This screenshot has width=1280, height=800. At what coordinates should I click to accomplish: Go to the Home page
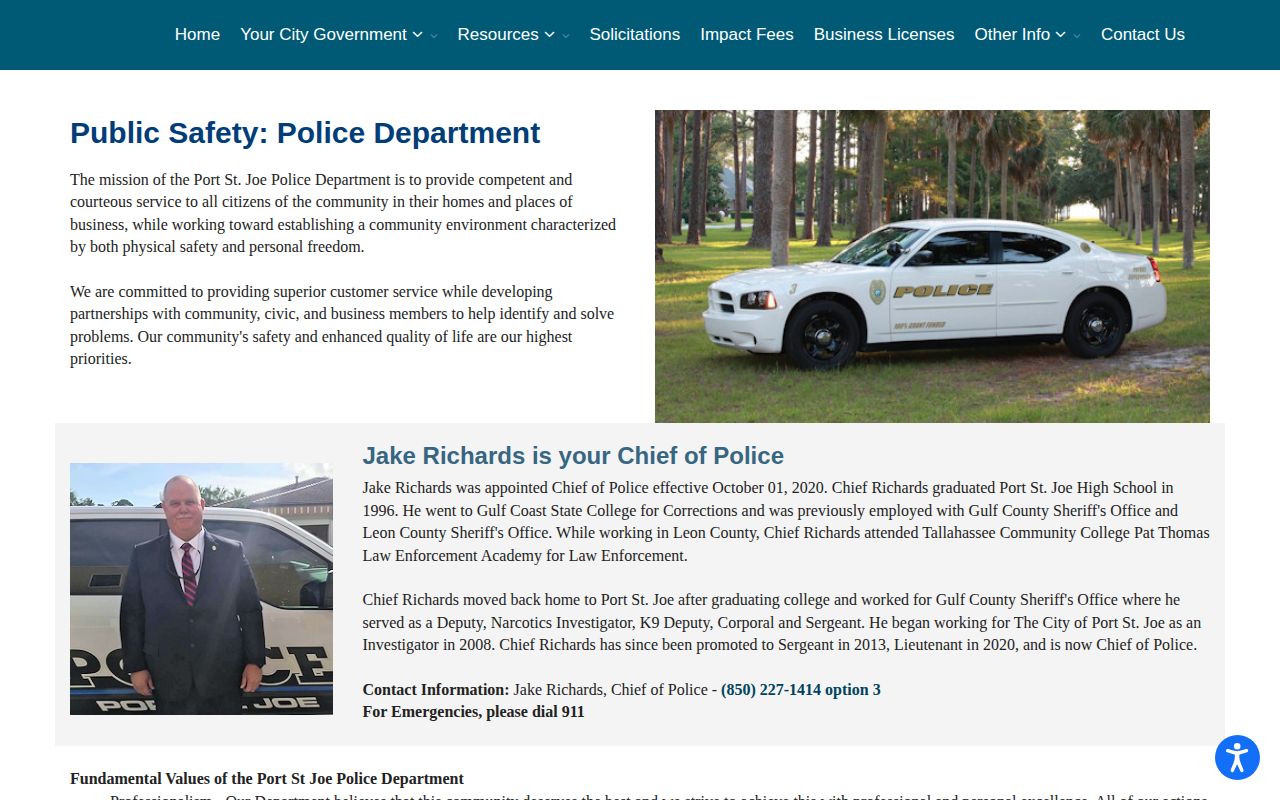coord(197,34)
